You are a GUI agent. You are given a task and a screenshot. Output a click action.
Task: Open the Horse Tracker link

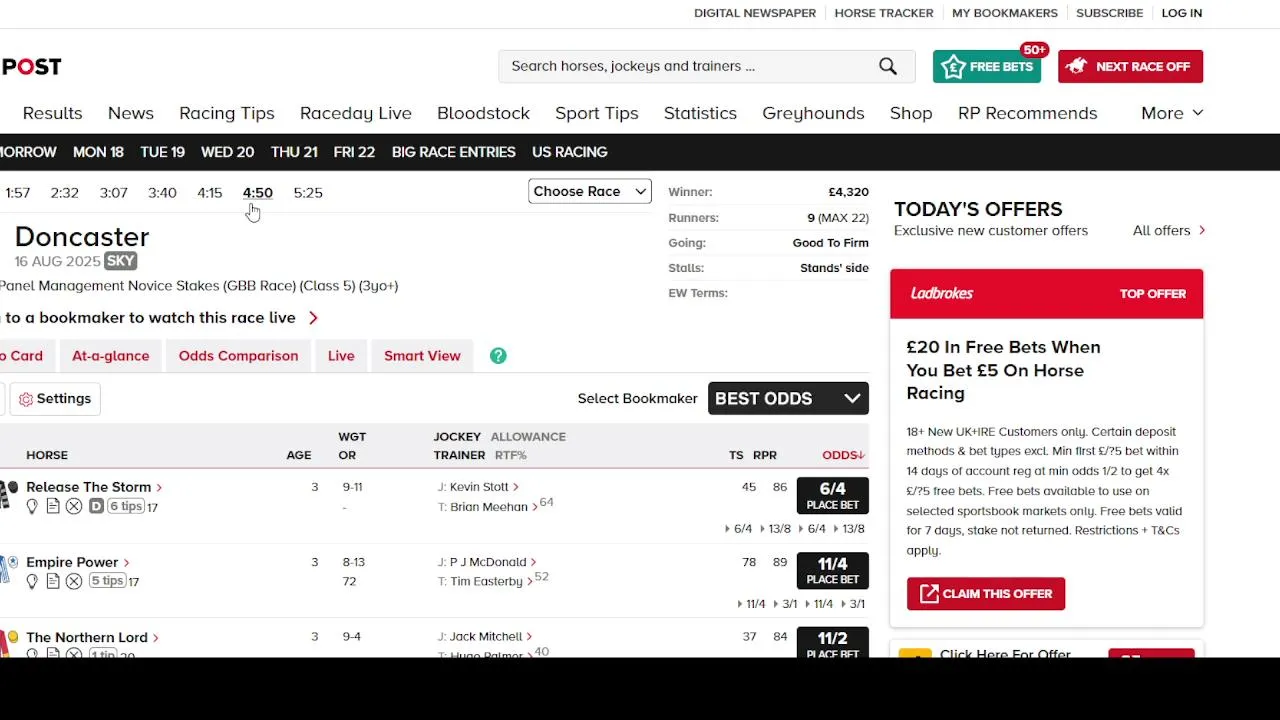884,13
